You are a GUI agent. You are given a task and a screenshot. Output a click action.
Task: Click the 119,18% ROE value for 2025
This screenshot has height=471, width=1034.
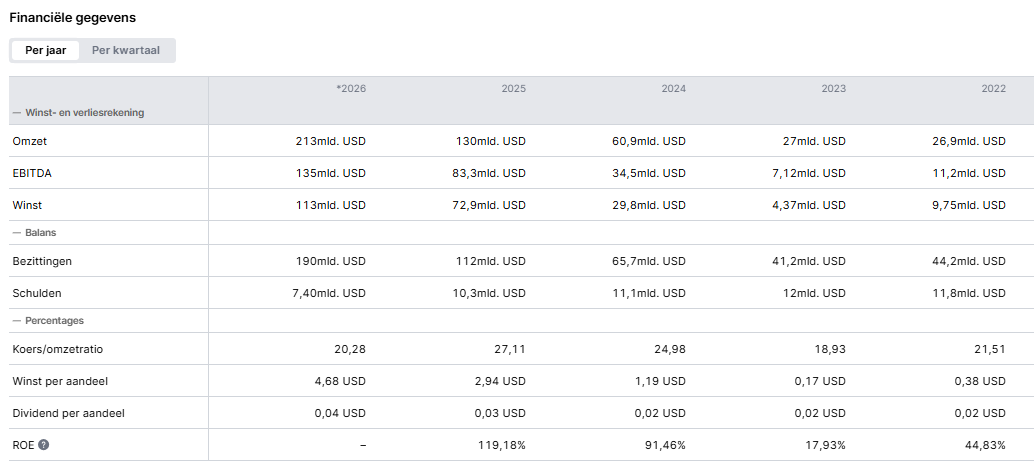coord(502,445)
